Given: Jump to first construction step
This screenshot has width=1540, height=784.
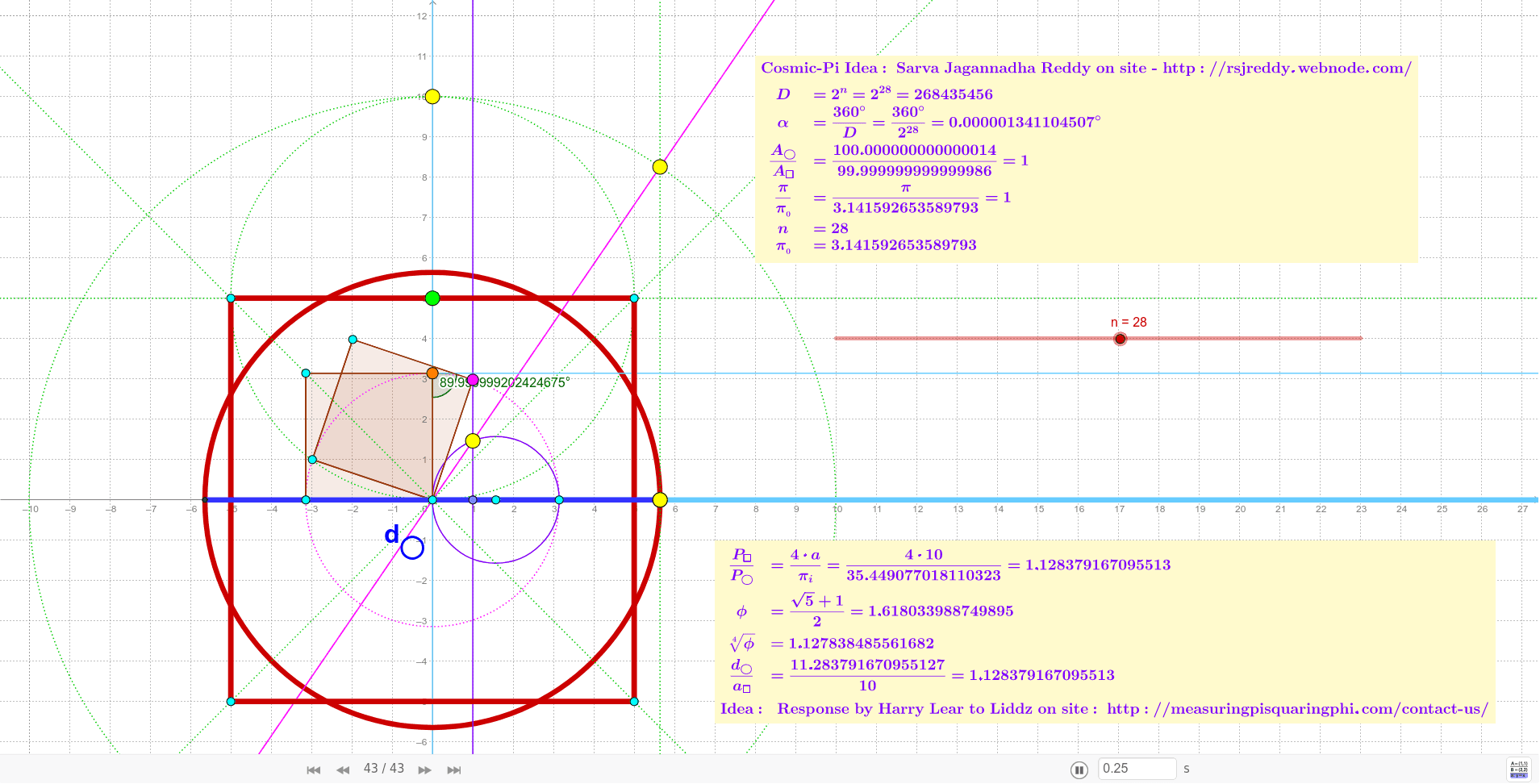Looking at the screenshot, I should tap(314, 770).
